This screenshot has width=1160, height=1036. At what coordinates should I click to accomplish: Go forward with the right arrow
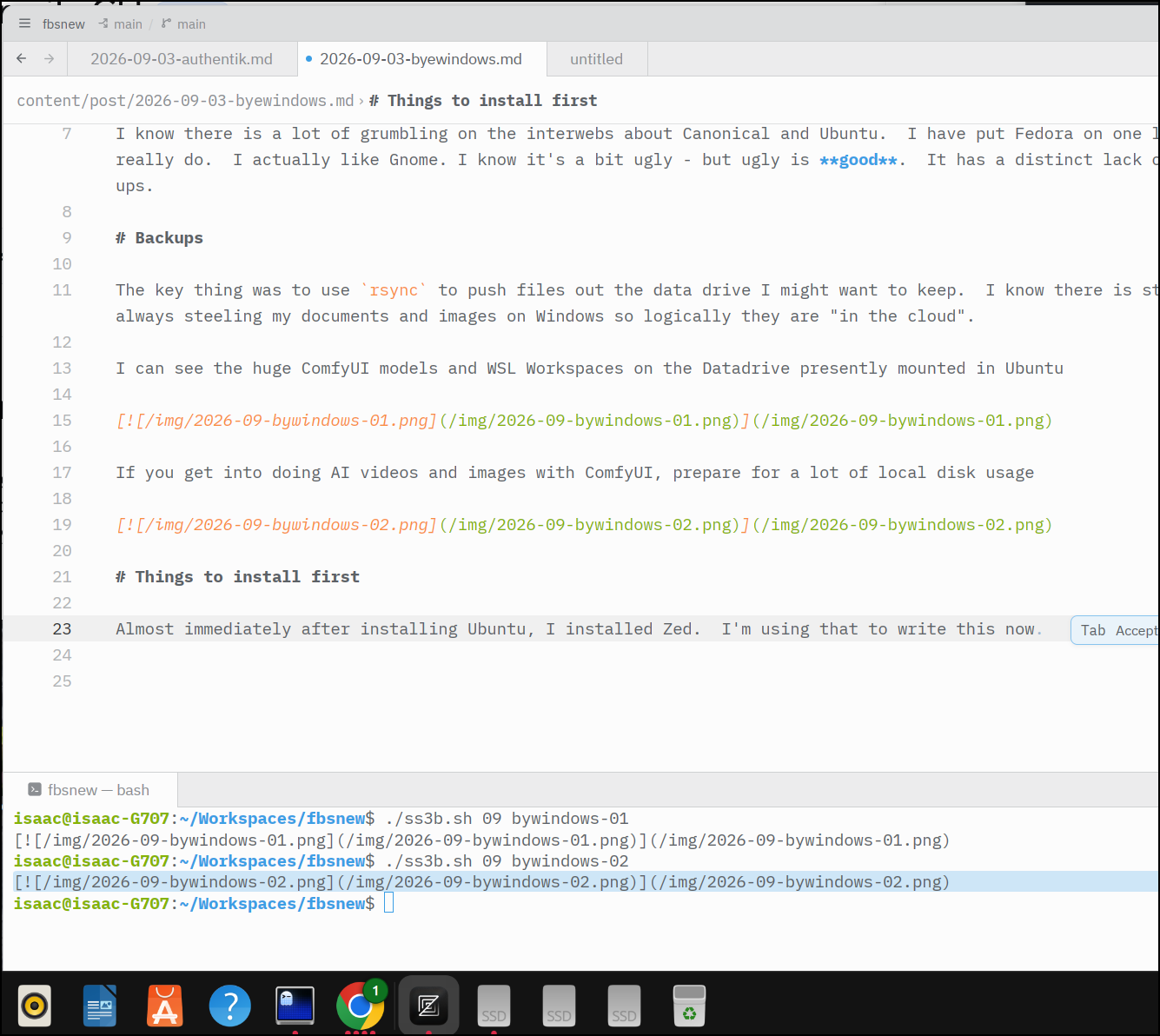pyautogui.click(x=50, y=58)
